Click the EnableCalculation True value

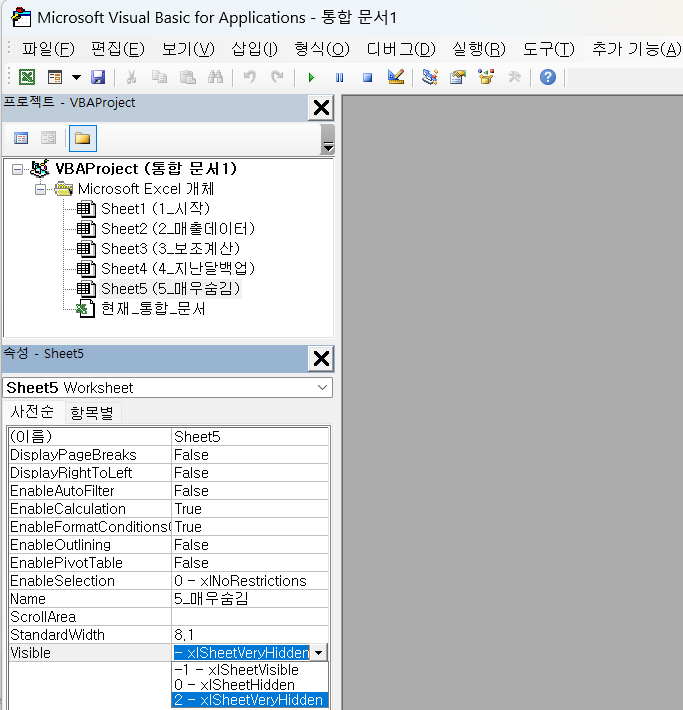pos(250,509)
